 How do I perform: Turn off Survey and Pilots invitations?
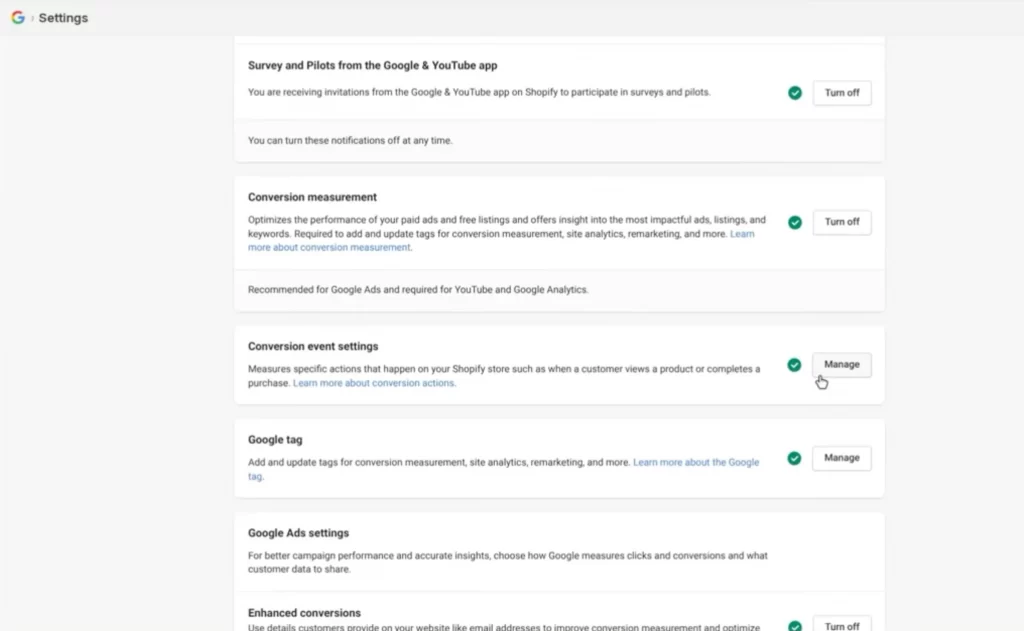tap(841, 92)
